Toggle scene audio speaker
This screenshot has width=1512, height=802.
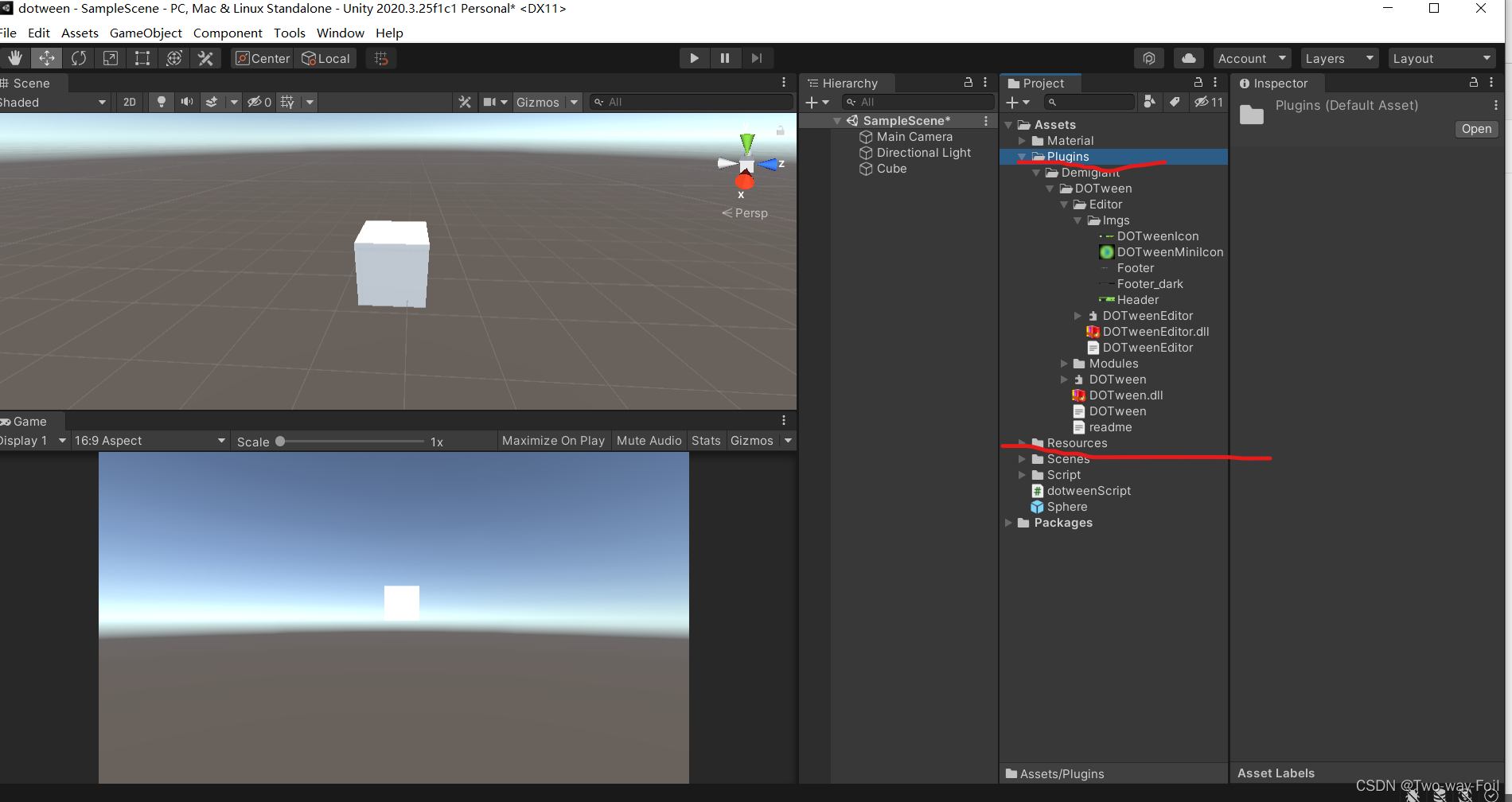[x=187, y=102]
